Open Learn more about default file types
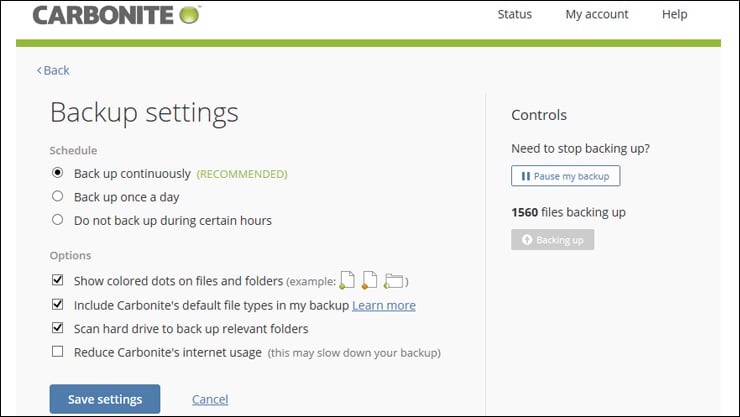Screen dimensions: 740x417 pos(384,305)
